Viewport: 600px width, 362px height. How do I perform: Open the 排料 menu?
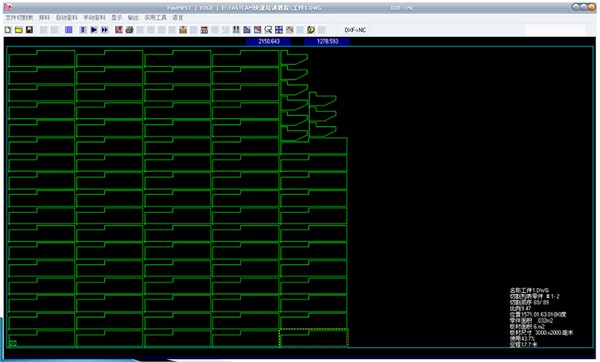click(x=44, y=18)
